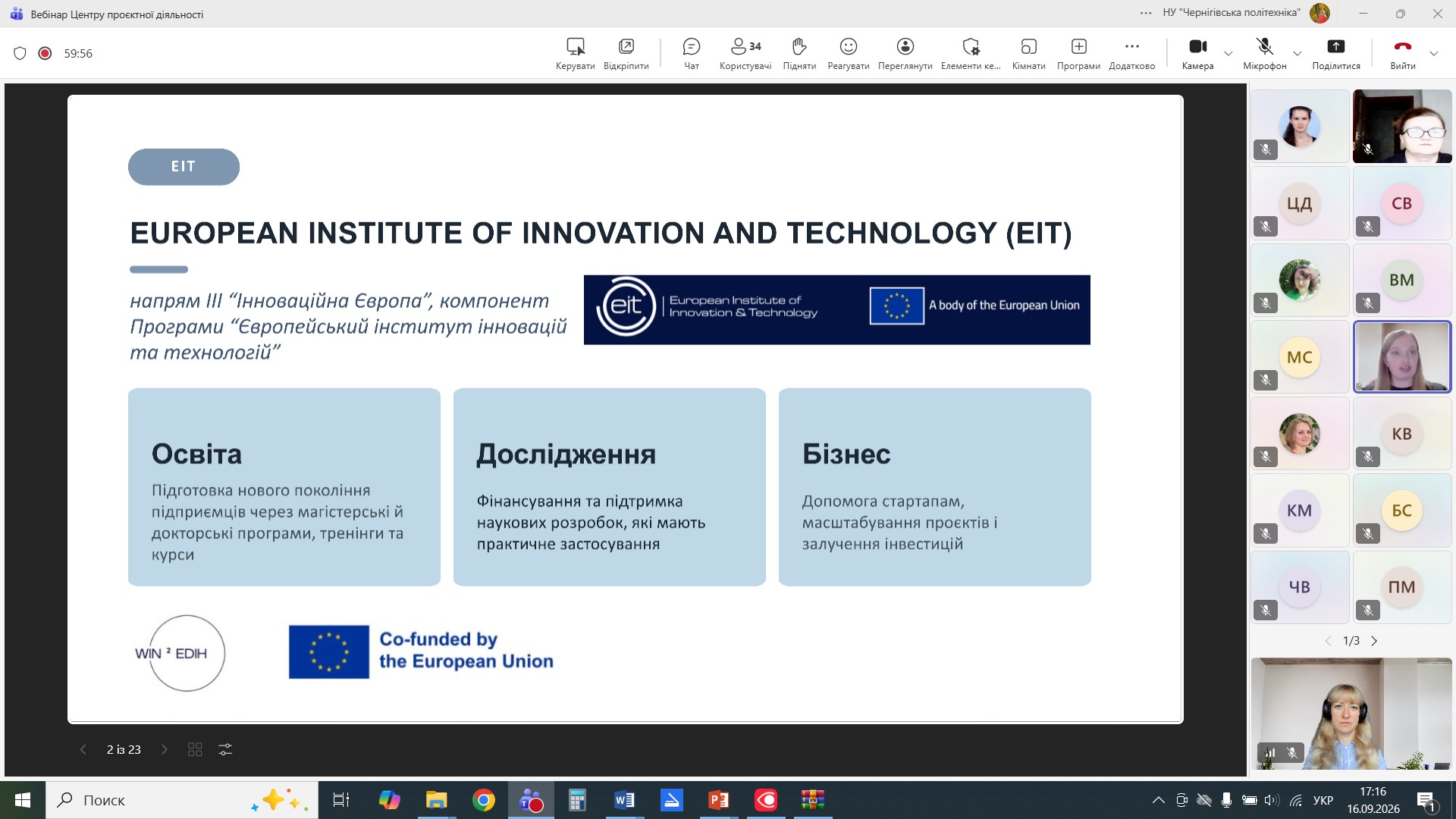Open Task View on taskbar
Image resolution: width=1456 pixels, height=819 pixels.
[x=341, y=800]
